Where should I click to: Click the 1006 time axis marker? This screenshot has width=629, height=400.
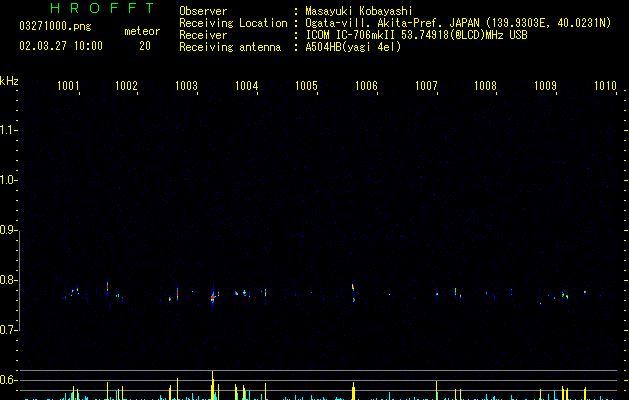[366, 86]
